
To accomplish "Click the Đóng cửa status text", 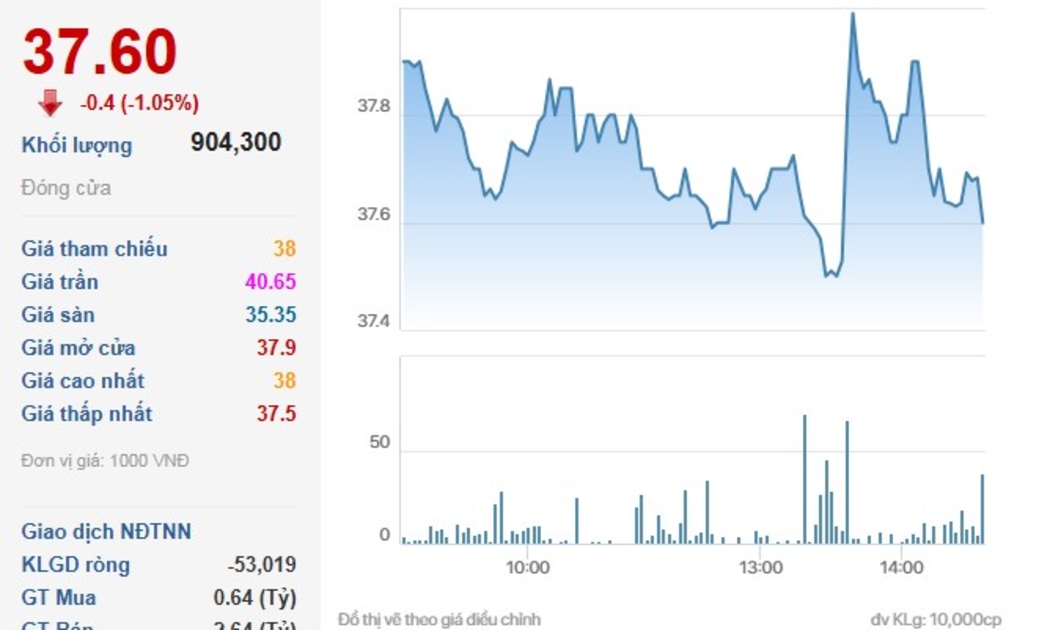I will (x=66, y=188).
